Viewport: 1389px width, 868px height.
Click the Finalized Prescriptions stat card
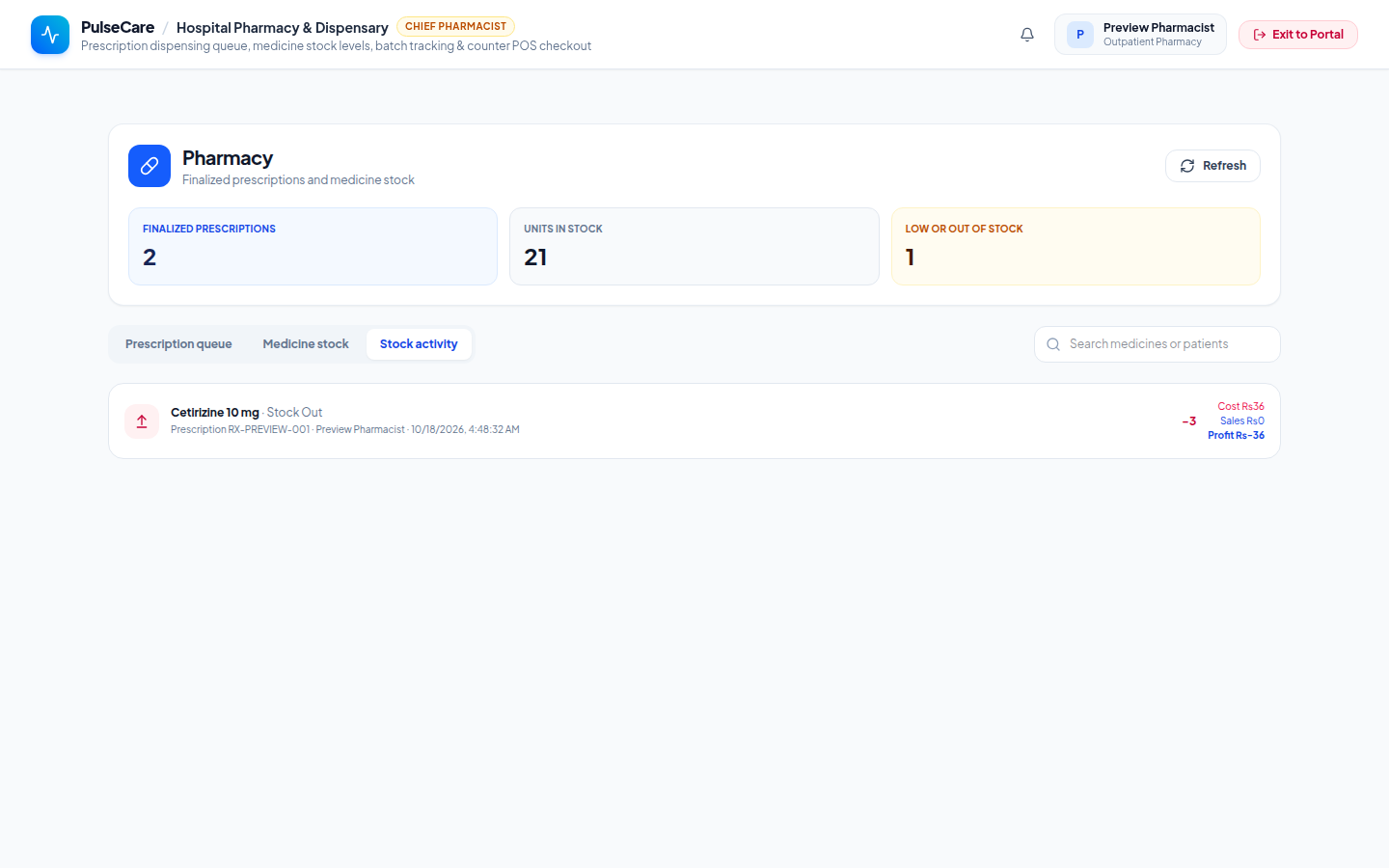(313, 247)
